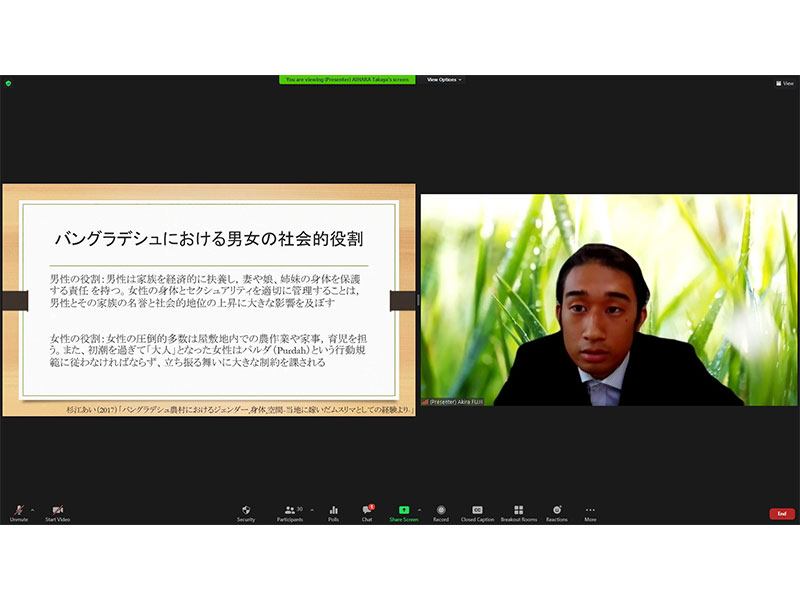
Task: Enable Closed Caption
Action: (477, 512)
